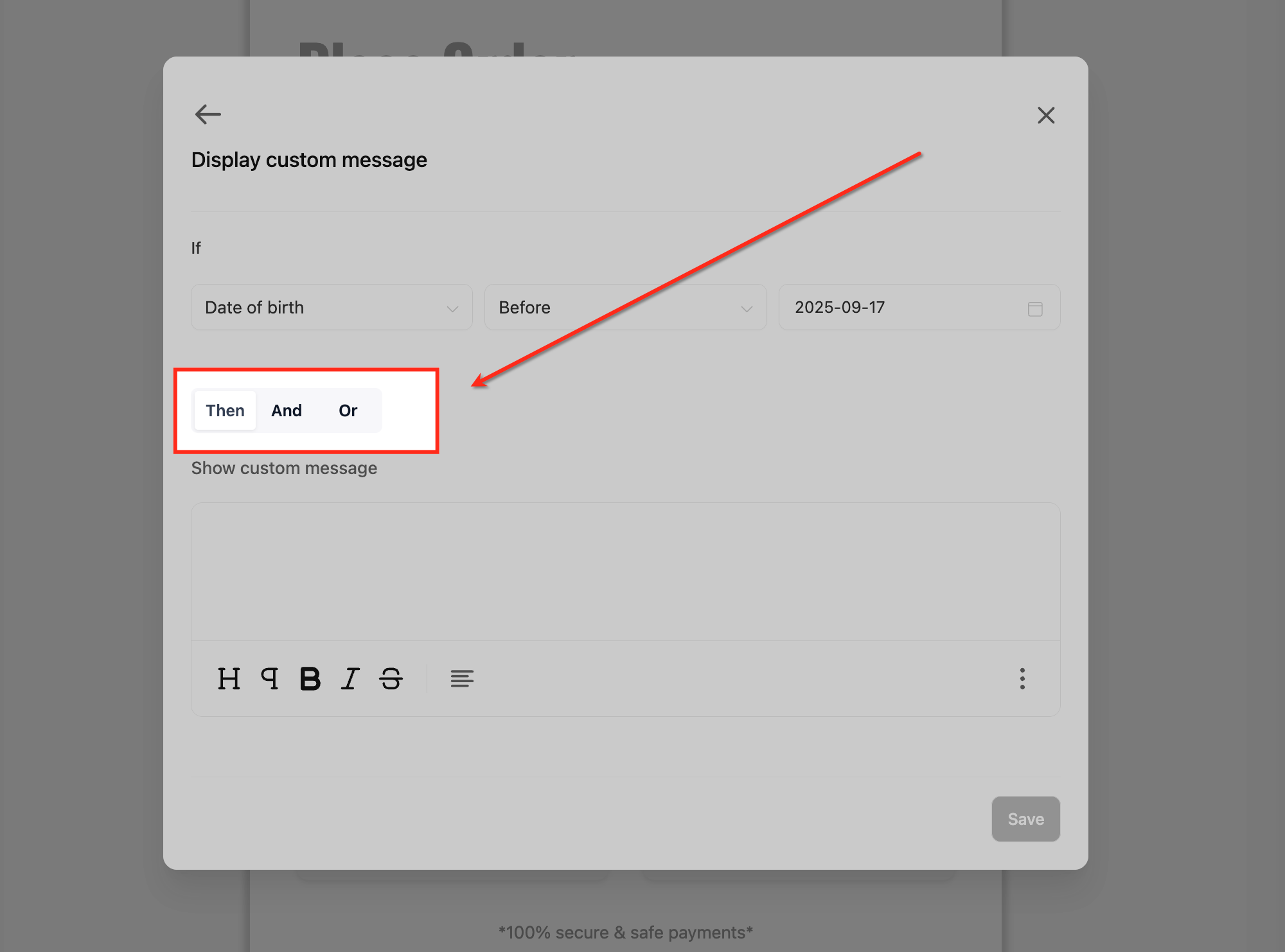The image size is (1285, 952).
Task: Select the Or condition option
Action: (x=348, y=410)
